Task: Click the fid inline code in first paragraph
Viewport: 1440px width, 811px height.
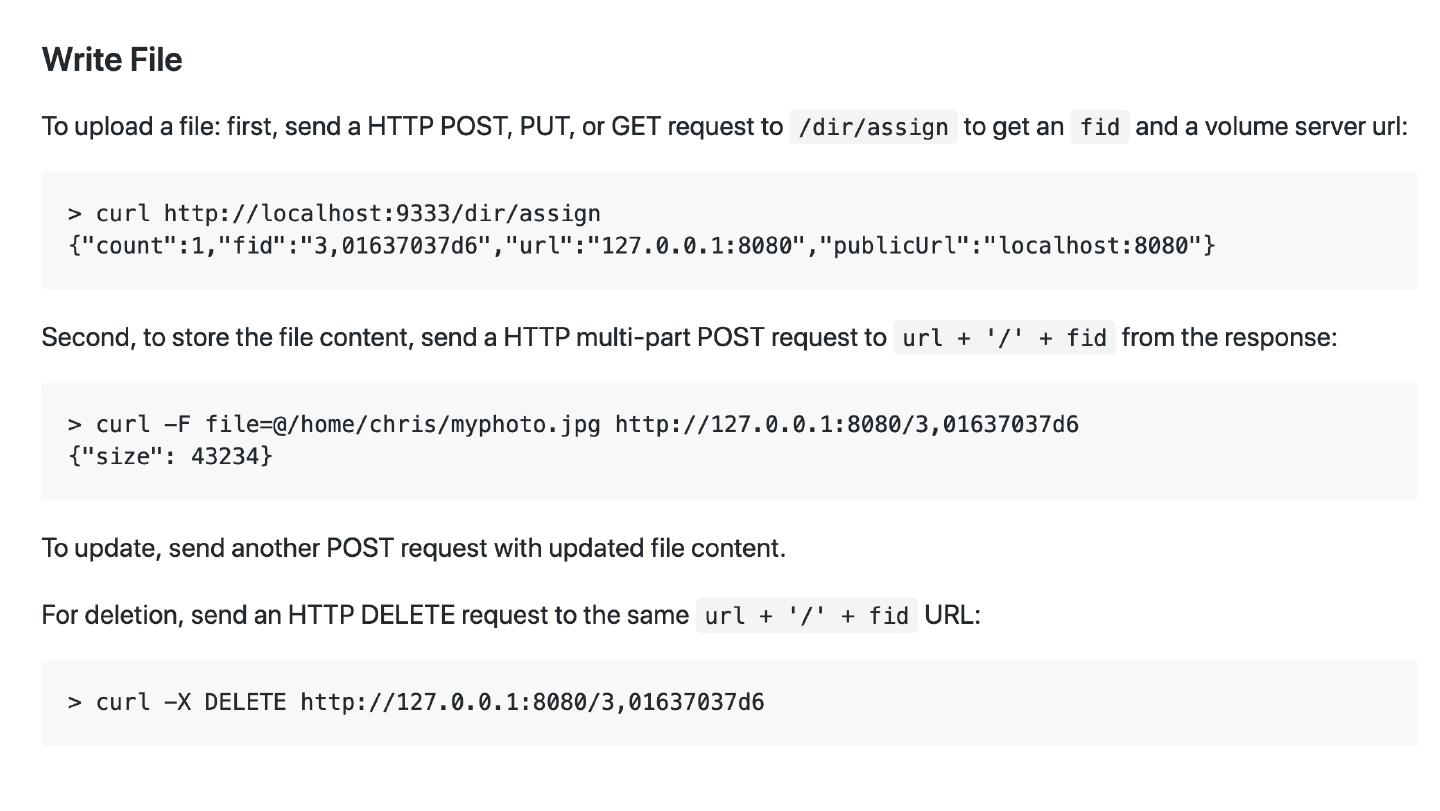Action: (x=1099, y=128)
